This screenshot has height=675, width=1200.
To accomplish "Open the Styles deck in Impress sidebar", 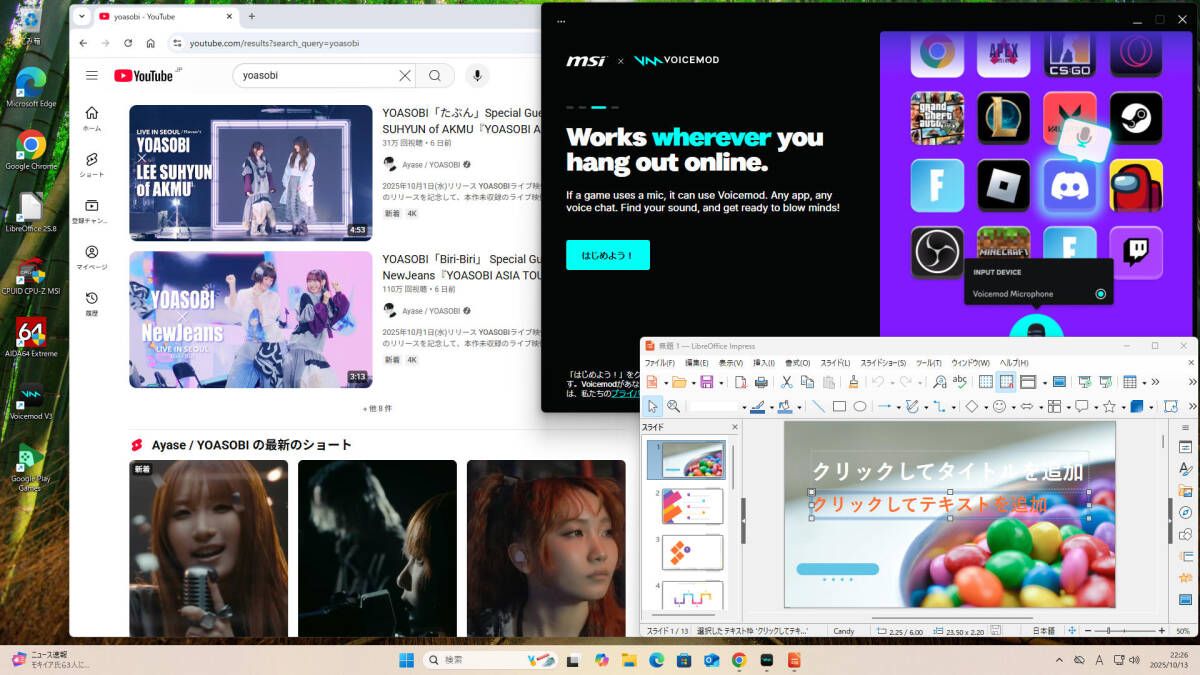I will [x=1186, y=469].
